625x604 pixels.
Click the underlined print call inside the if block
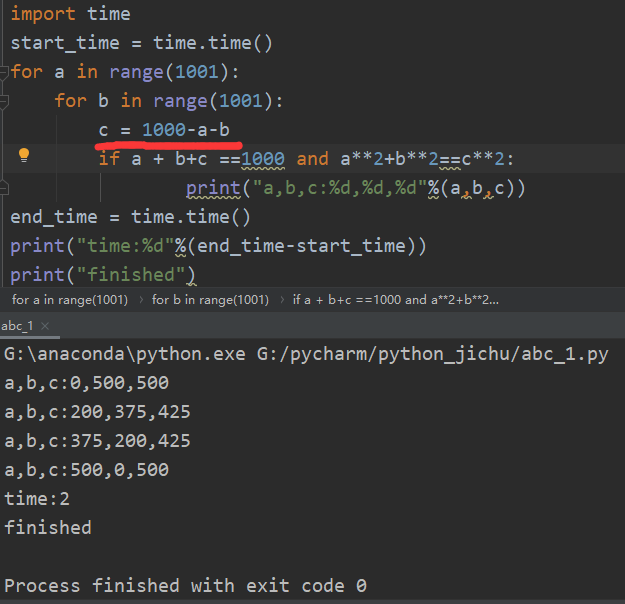(213, 188)
